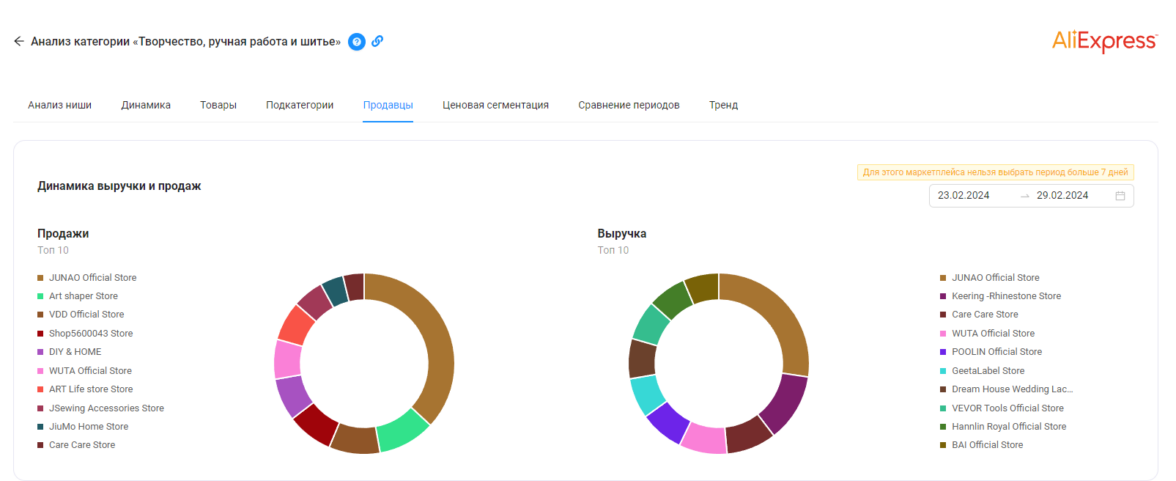
Task: Go to Ценовая сегментация tab
Action: click(495, 105)
